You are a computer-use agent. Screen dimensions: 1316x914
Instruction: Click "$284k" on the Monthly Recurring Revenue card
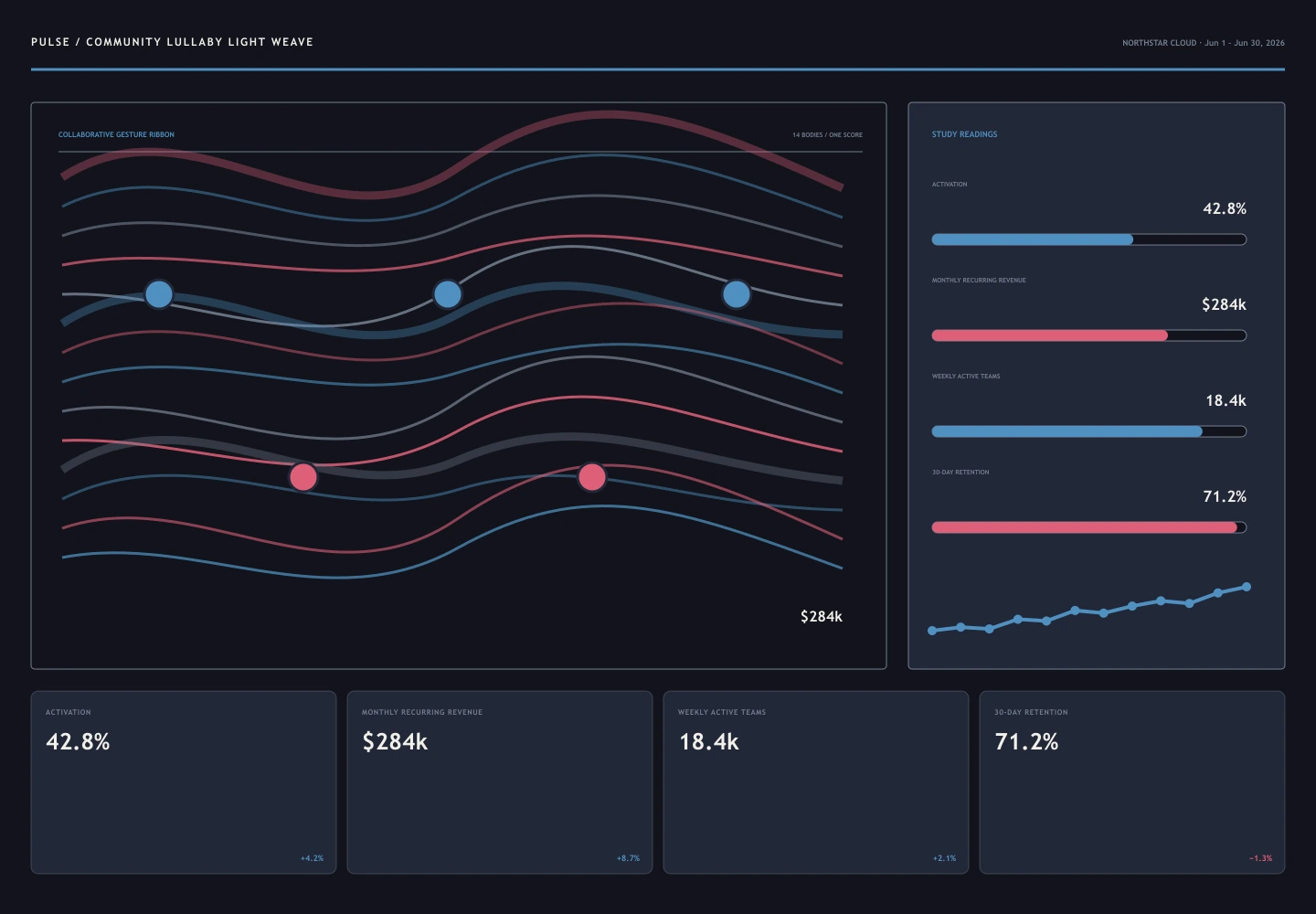[x=395, y=742]
